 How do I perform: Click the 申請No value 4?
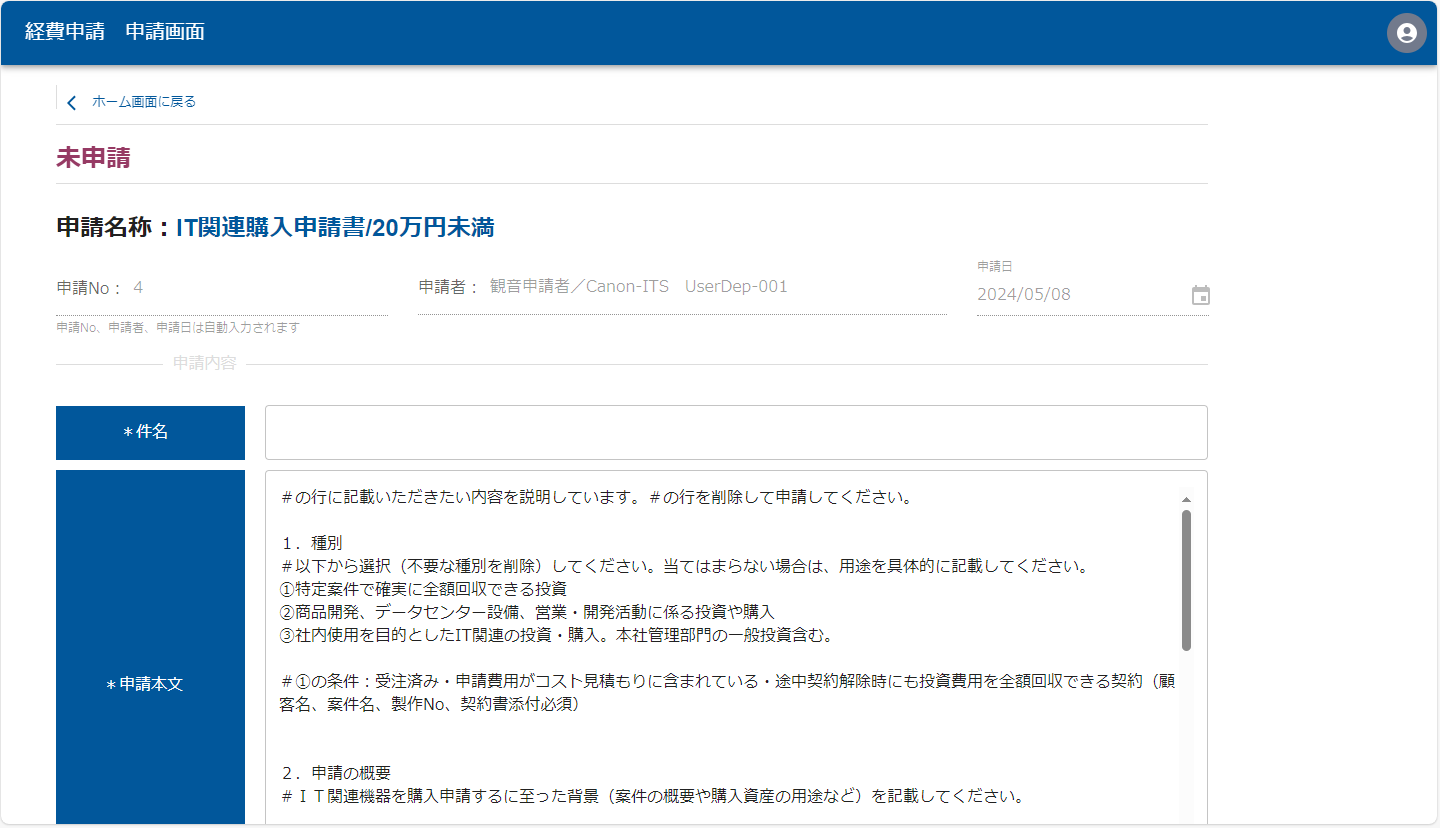coord(138,288)
